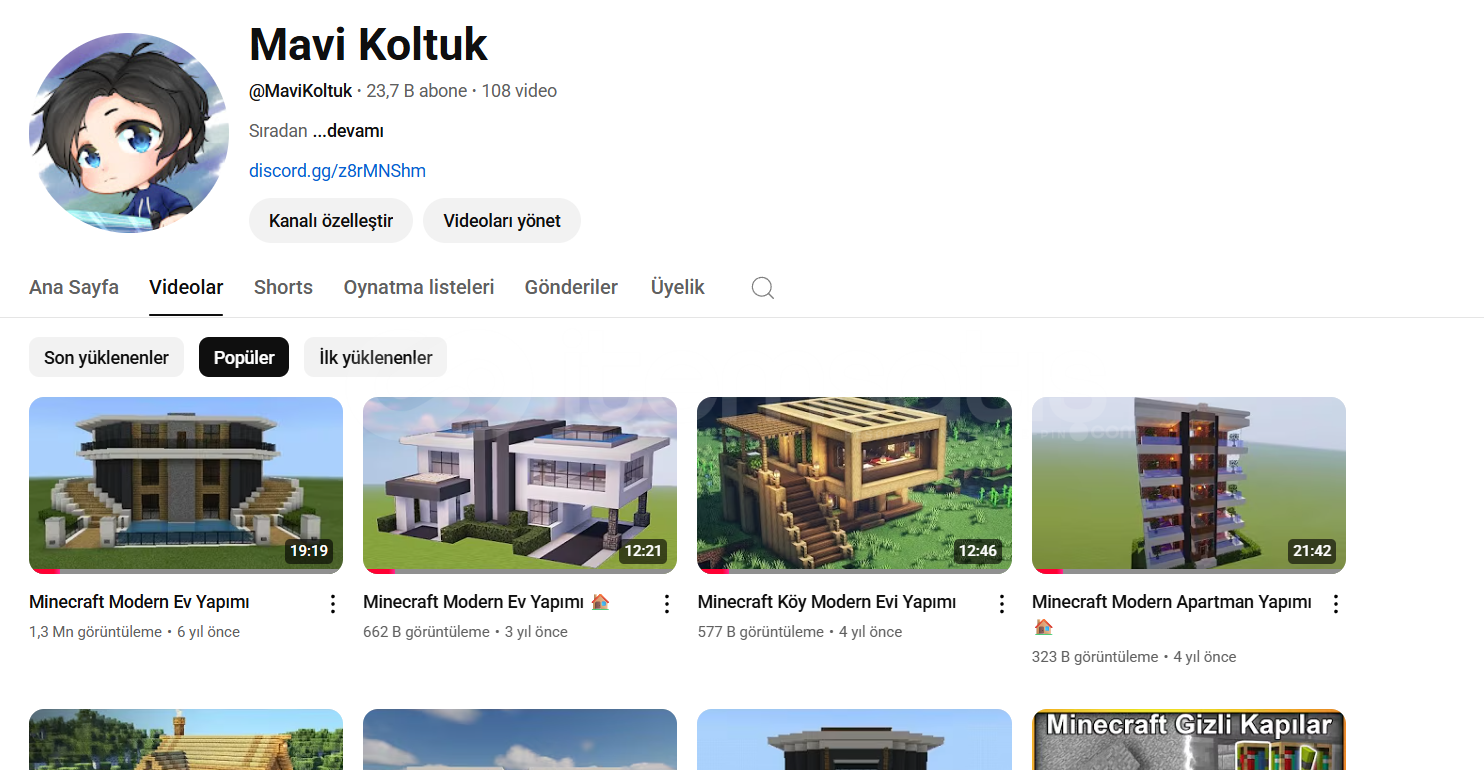This screenshot has width=1484, height=770.
Task: Click the Videoları yönet button
Action: point(502,221)
